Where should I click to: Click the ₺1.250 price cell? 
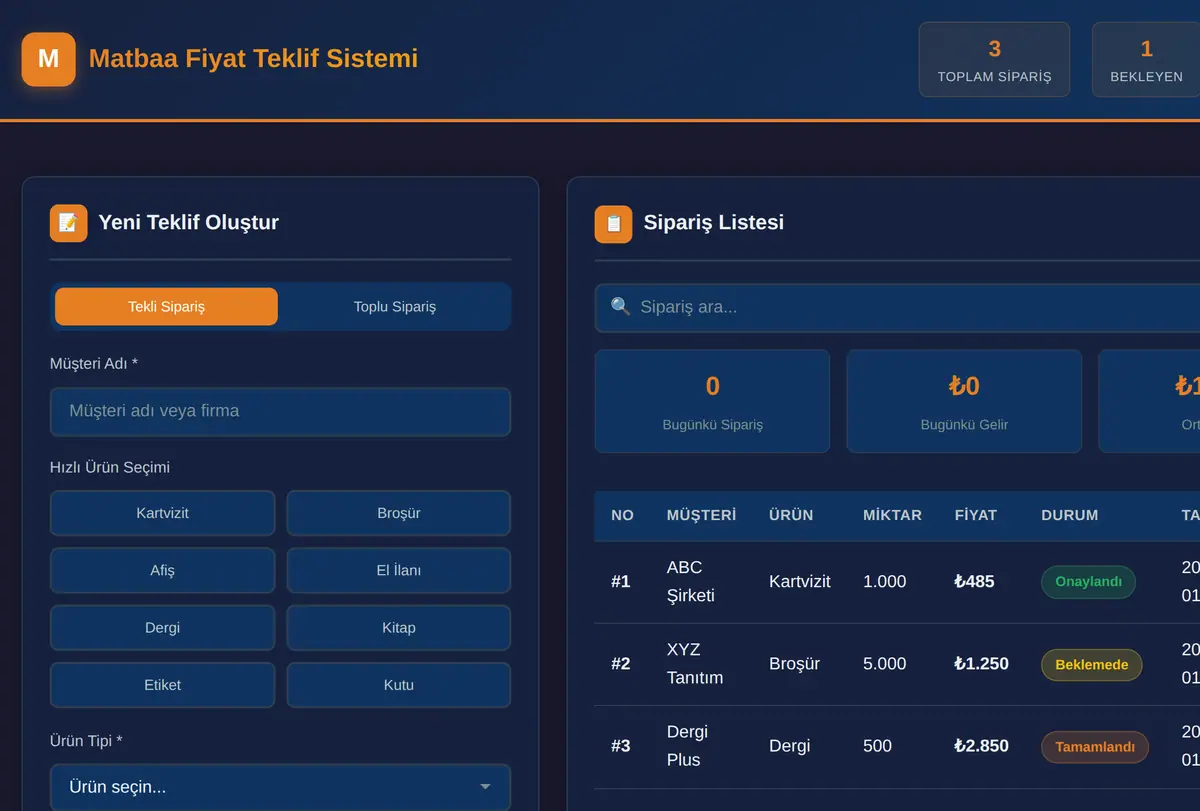point(982,664)
